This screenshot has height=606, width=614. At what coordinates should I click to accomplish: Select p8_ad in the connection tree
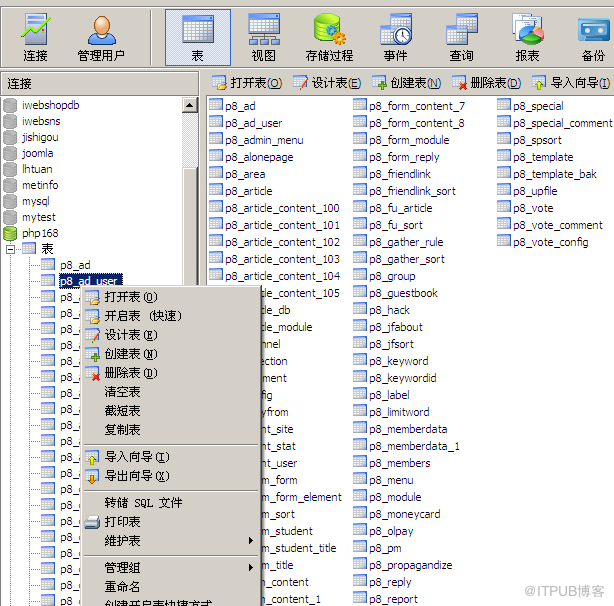point(75,265)
